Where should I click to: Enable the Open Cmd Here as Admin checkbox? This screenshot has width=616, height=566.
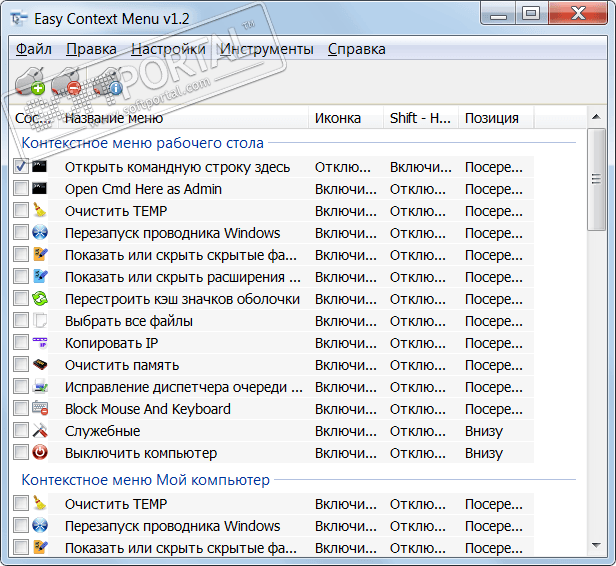click(21, 189)
